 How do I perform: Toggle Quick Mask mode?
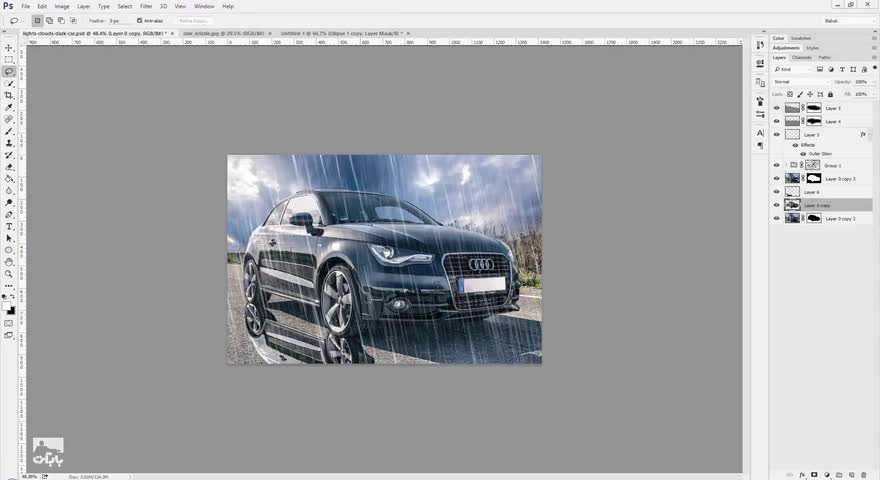pos(8,323)
